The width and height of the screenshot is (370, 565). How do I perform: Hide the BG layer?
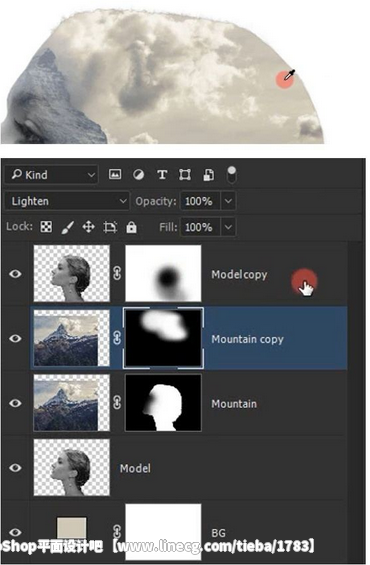(15, 532)
